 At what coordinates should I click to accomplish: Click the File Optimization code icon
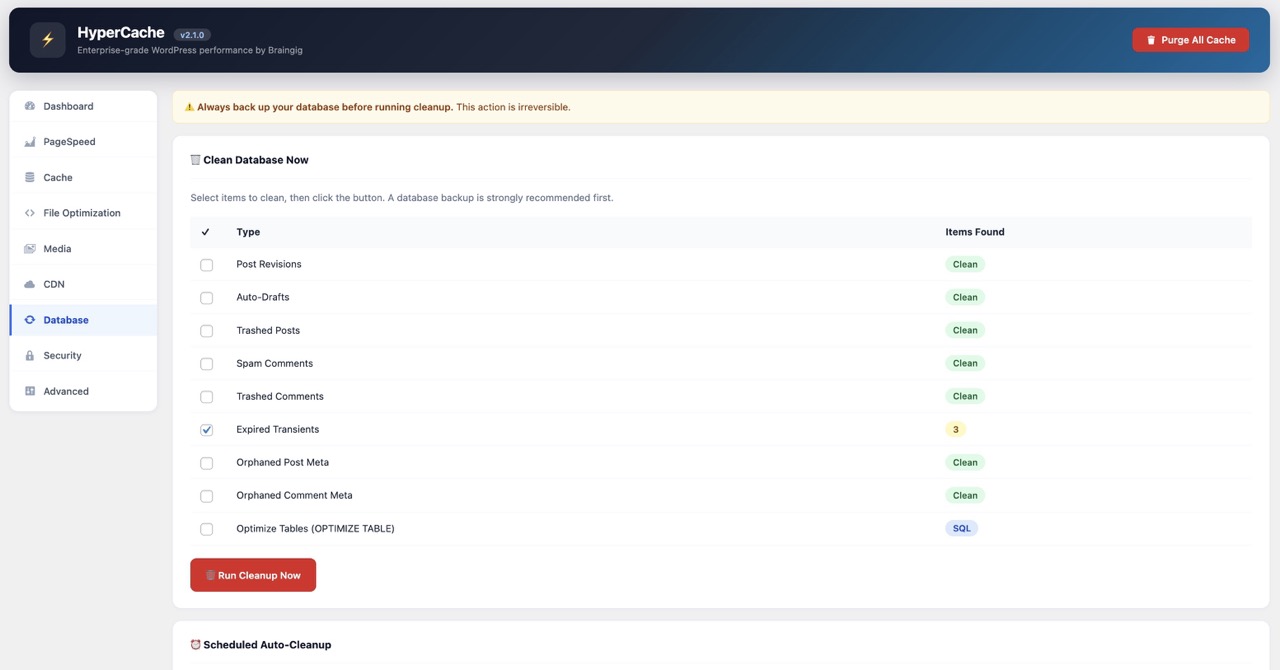(x=30, y=213)
